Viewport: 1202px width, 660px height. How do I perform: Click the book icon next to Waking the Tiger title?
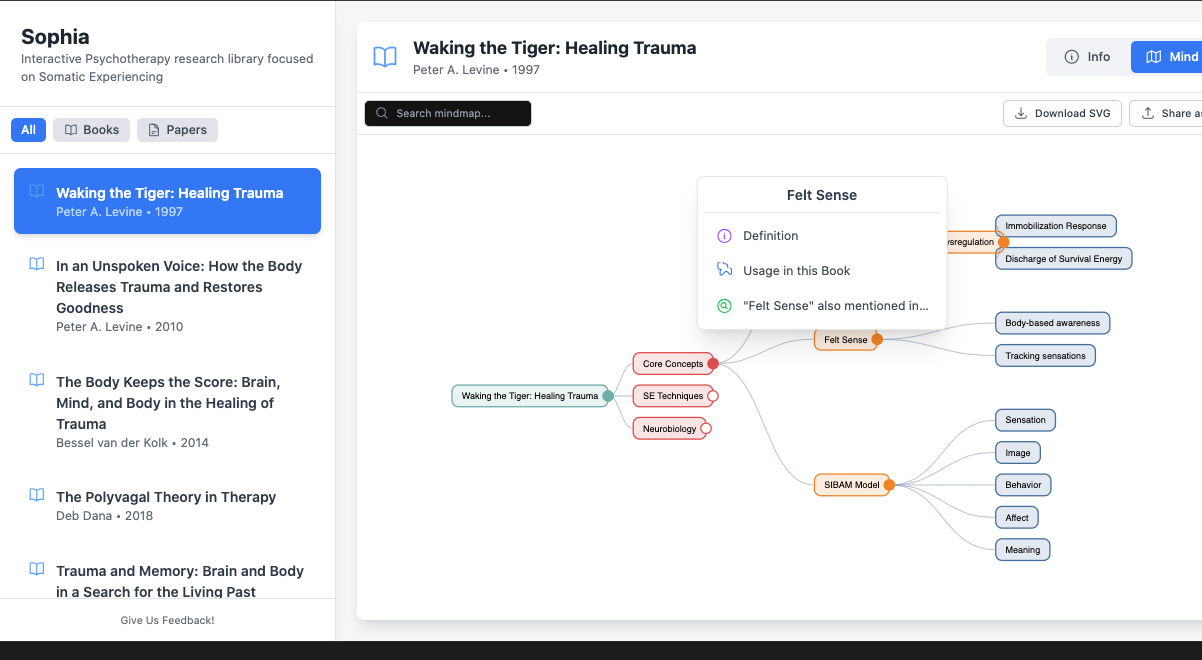385,57
